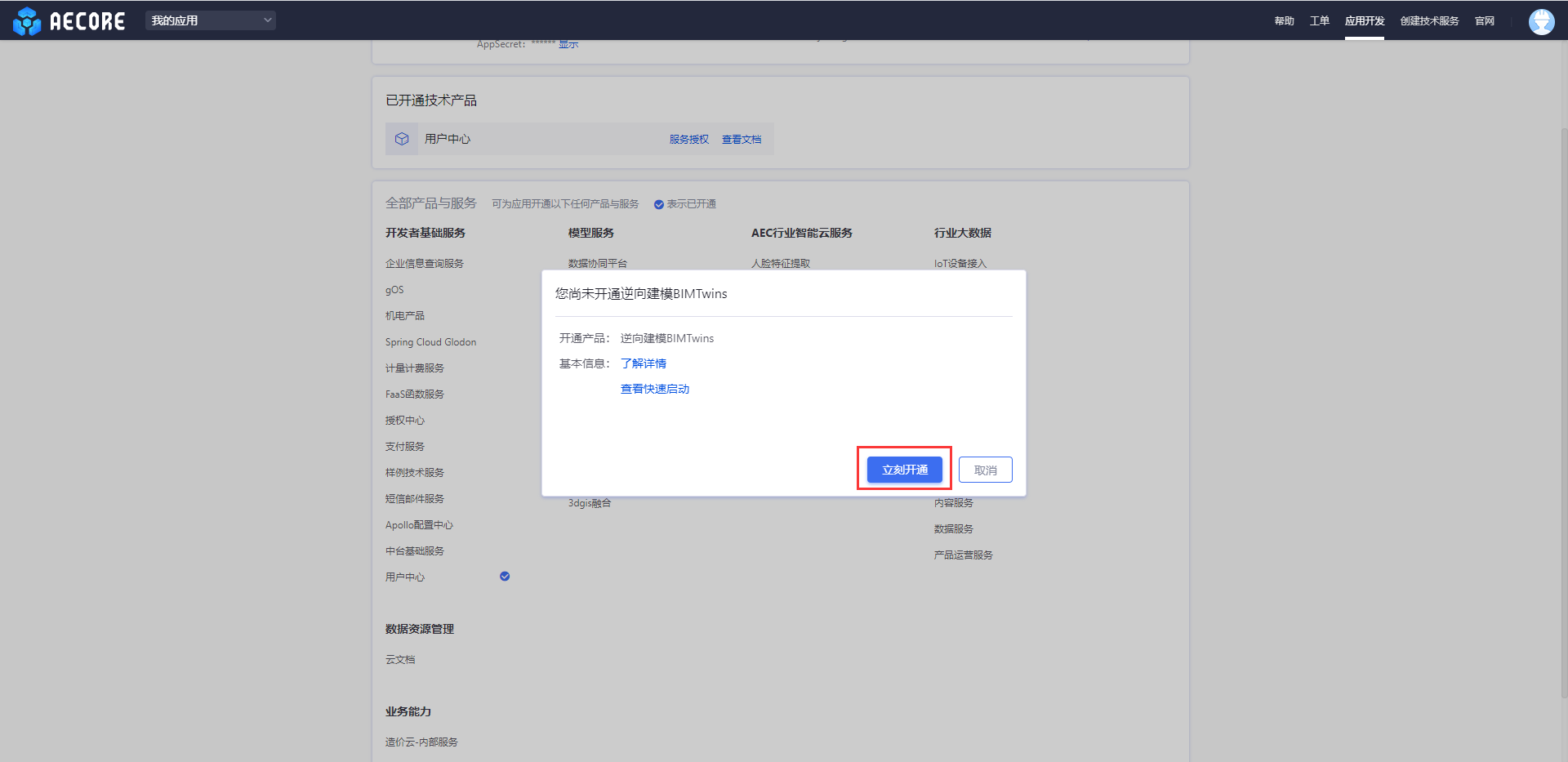
Task: Open the 帮助 menu item
Action: click(1284, 21)
